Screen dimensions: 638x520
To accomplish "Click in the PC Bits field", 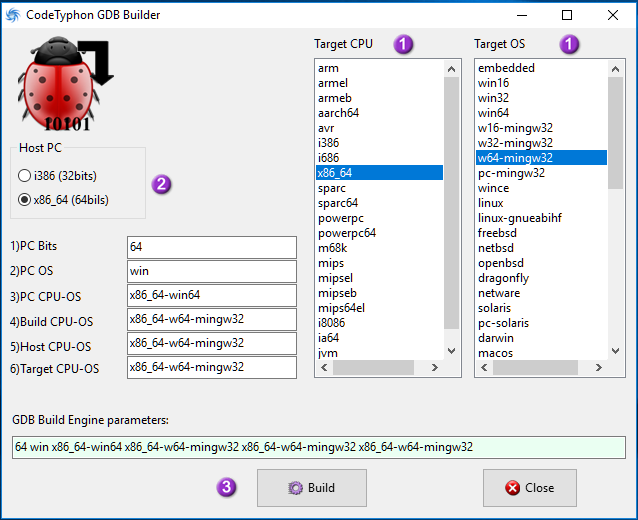I will coord(212,247).
